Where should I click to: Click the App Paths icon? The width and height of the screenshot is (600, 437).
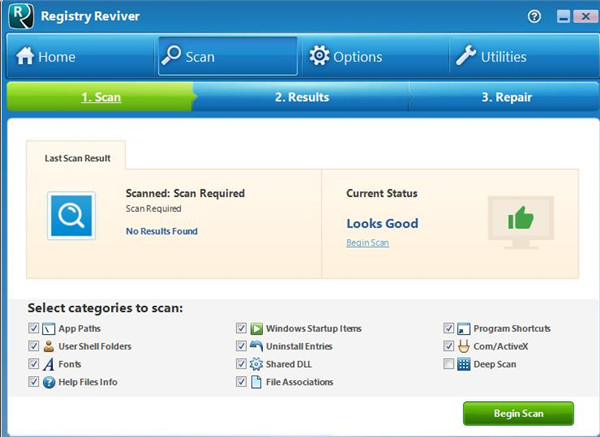coord(49,329)
